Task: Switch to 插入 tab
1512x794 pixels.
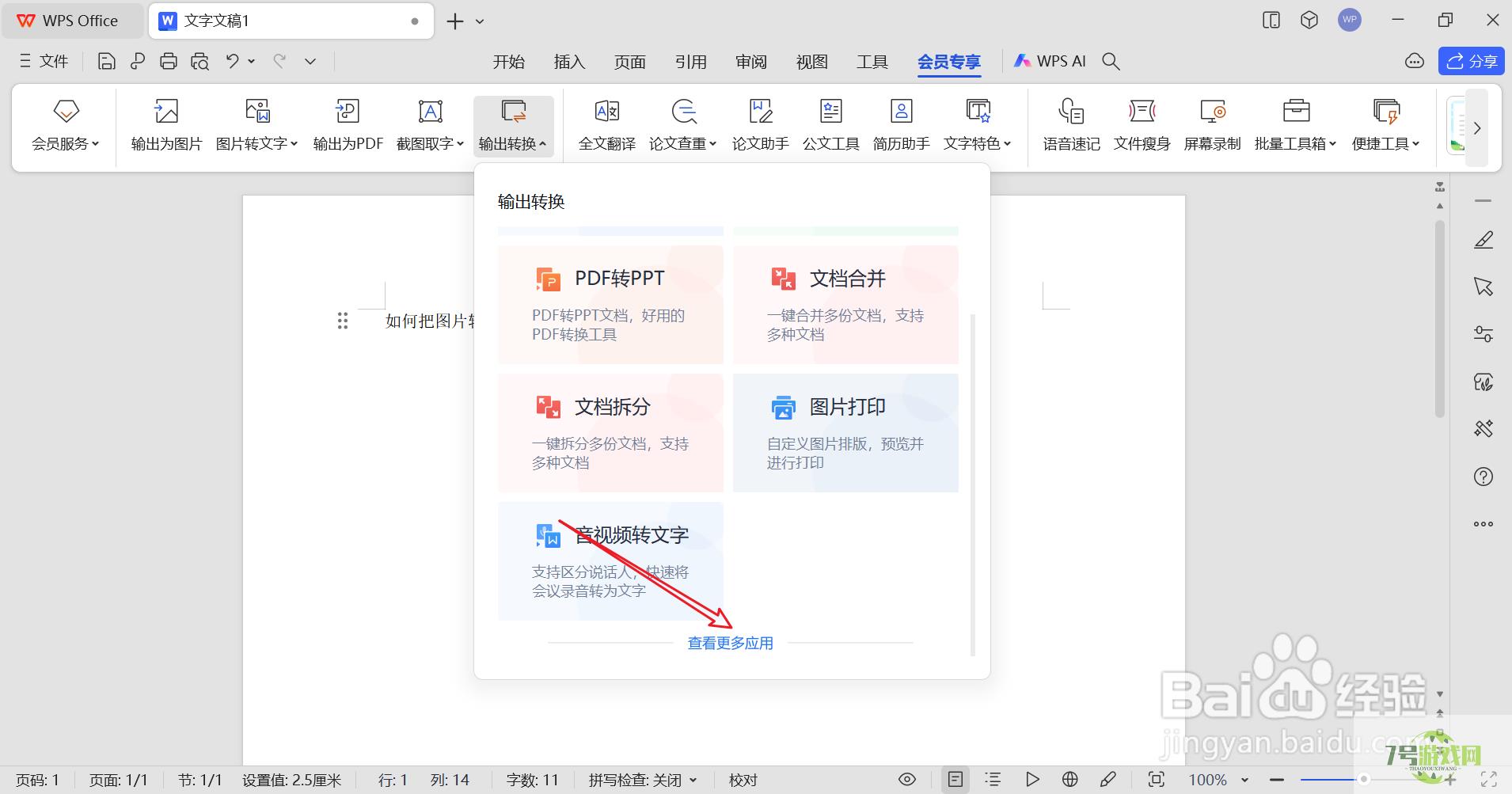Action: [x=569, y=62]
